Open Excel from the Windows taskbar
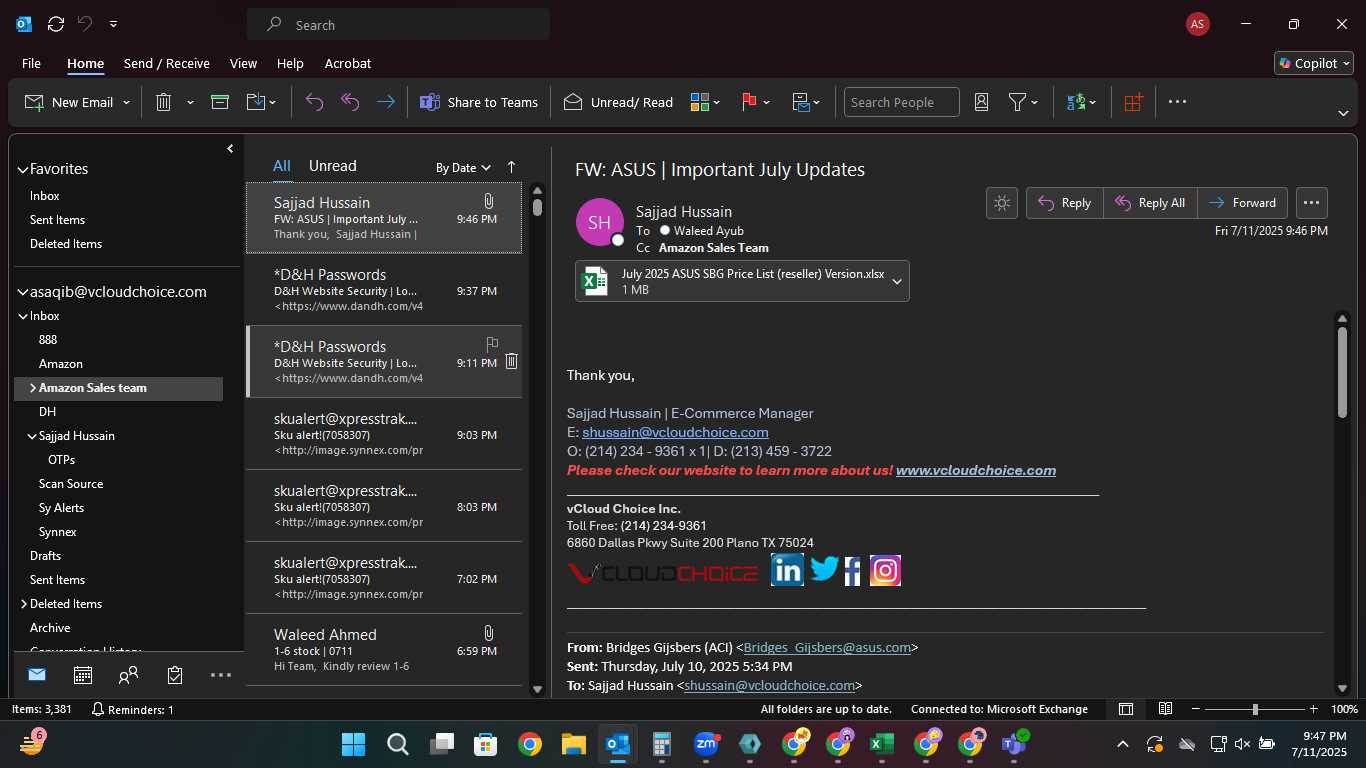This screenshot has height=768, width=1366. (x=881, y=744)
